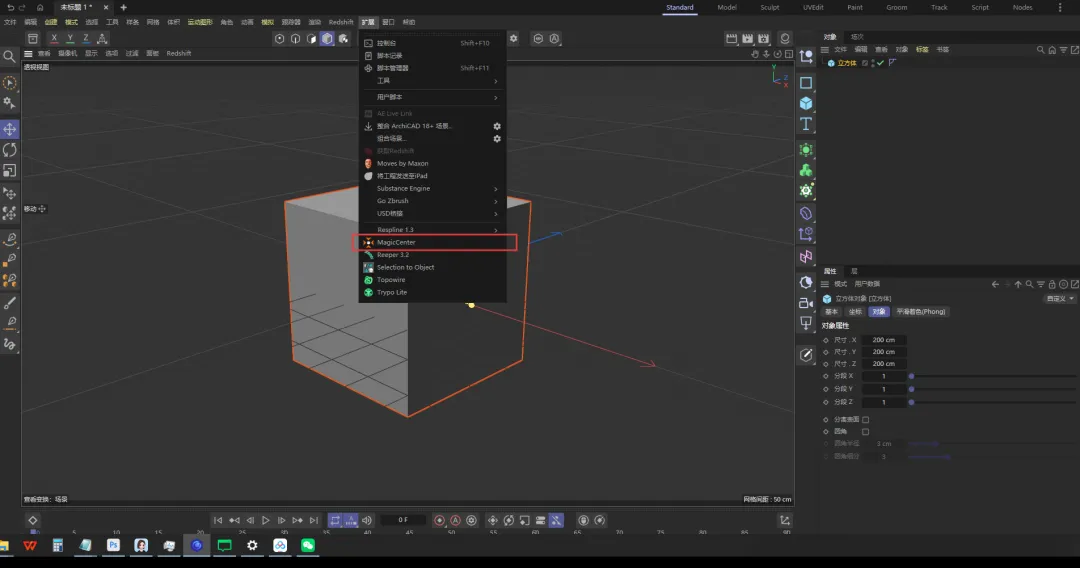This screenshot has width=1080, height=568.
Task: Click the 尺寸 . X value field
Action: point(884,340)
